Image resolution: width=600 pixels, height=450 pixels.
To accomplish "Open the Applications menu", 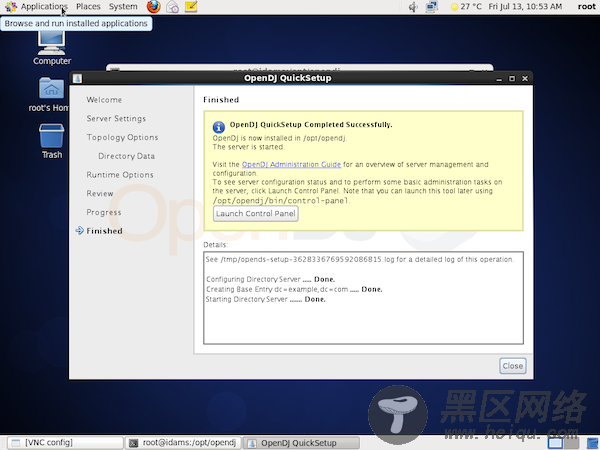I will coord(36,7).
